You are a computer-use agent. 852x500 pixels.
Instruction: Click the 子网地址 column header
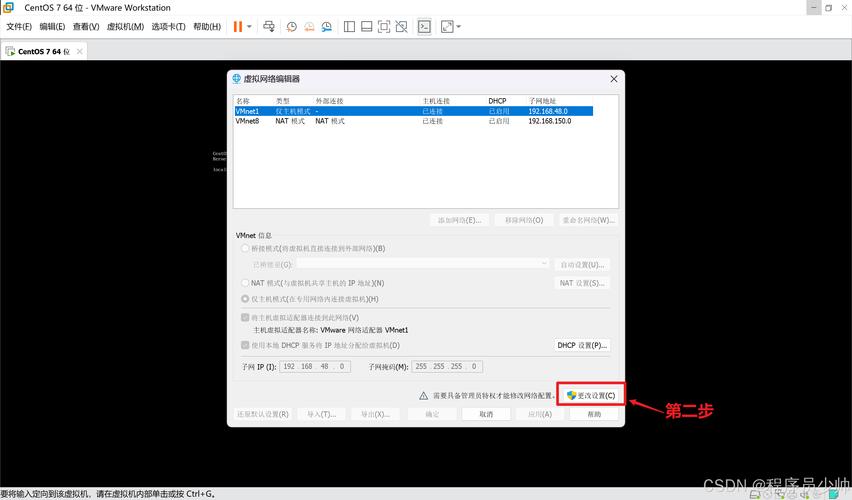542,101
